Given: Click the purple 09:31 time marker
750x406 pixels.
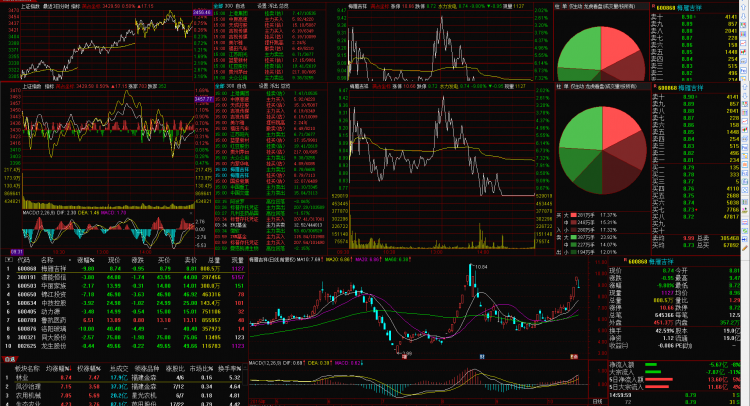Looking at the screenshot, I should point(16,252).
